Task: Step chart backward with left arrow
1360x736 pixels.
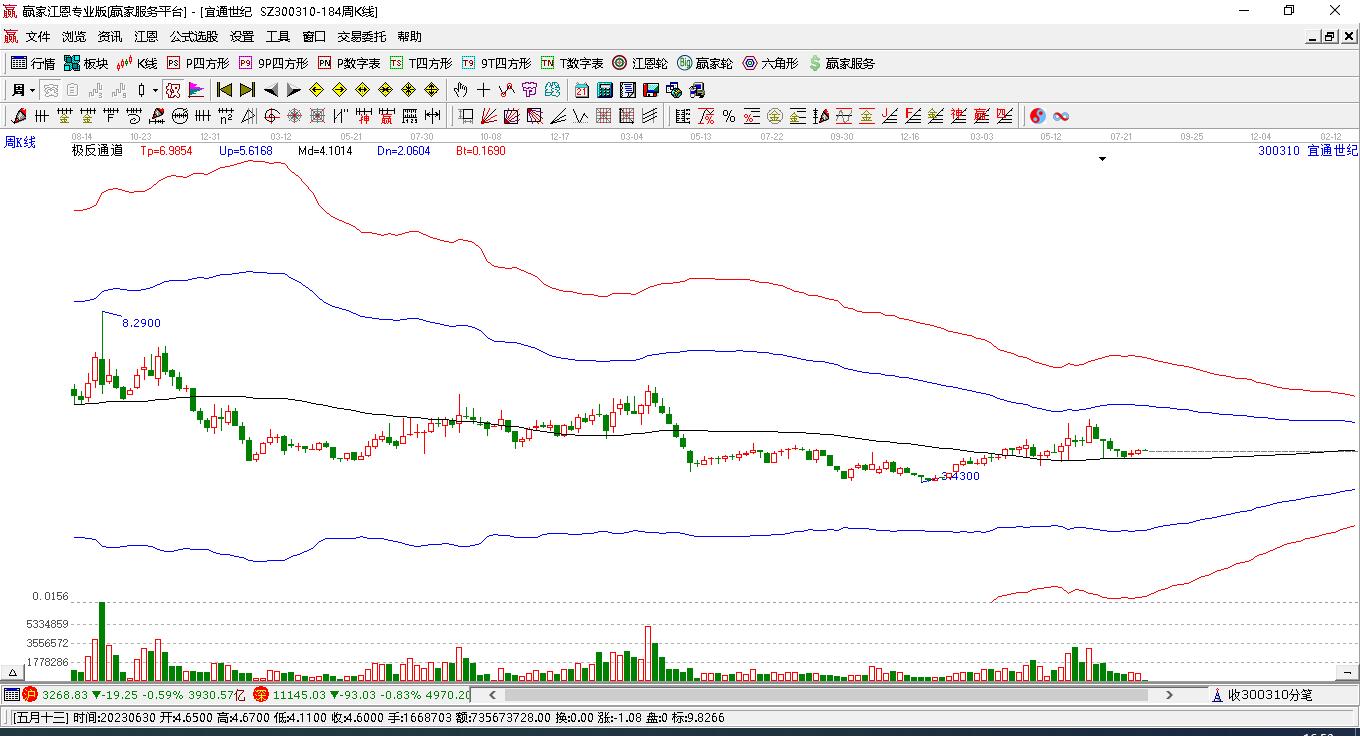Action: click(271, 90)
